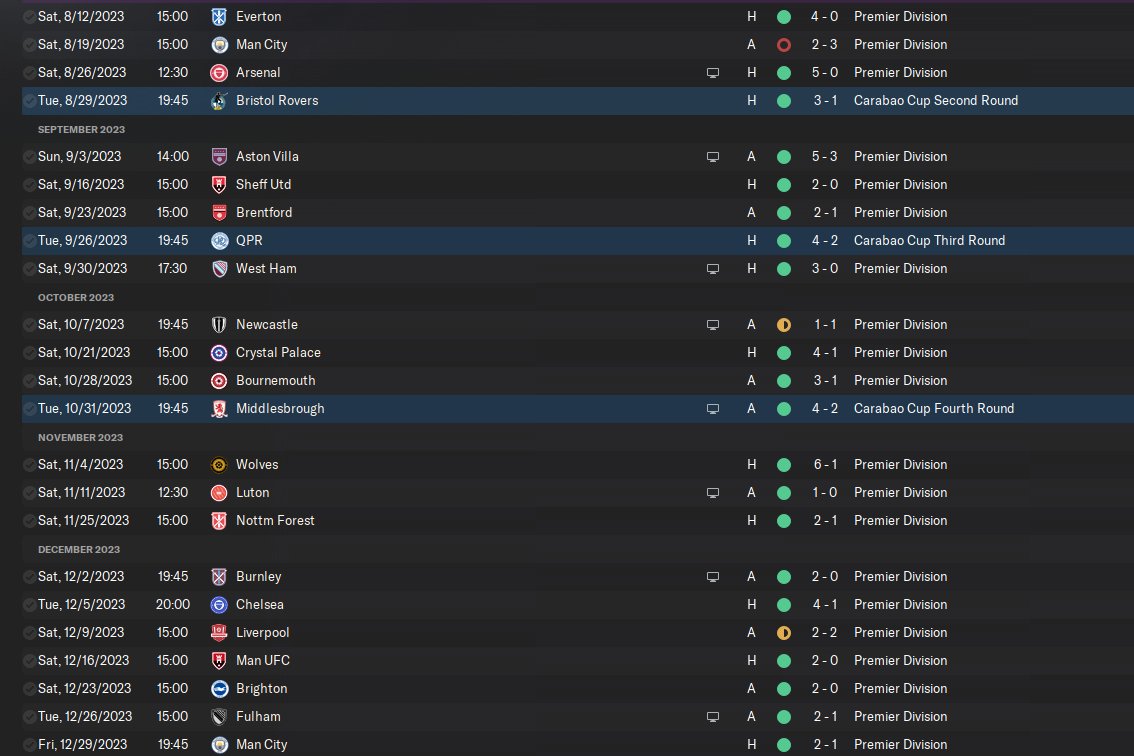
Task: Click the red loss indicator for Man City away
Action: (x=783, y=45)
